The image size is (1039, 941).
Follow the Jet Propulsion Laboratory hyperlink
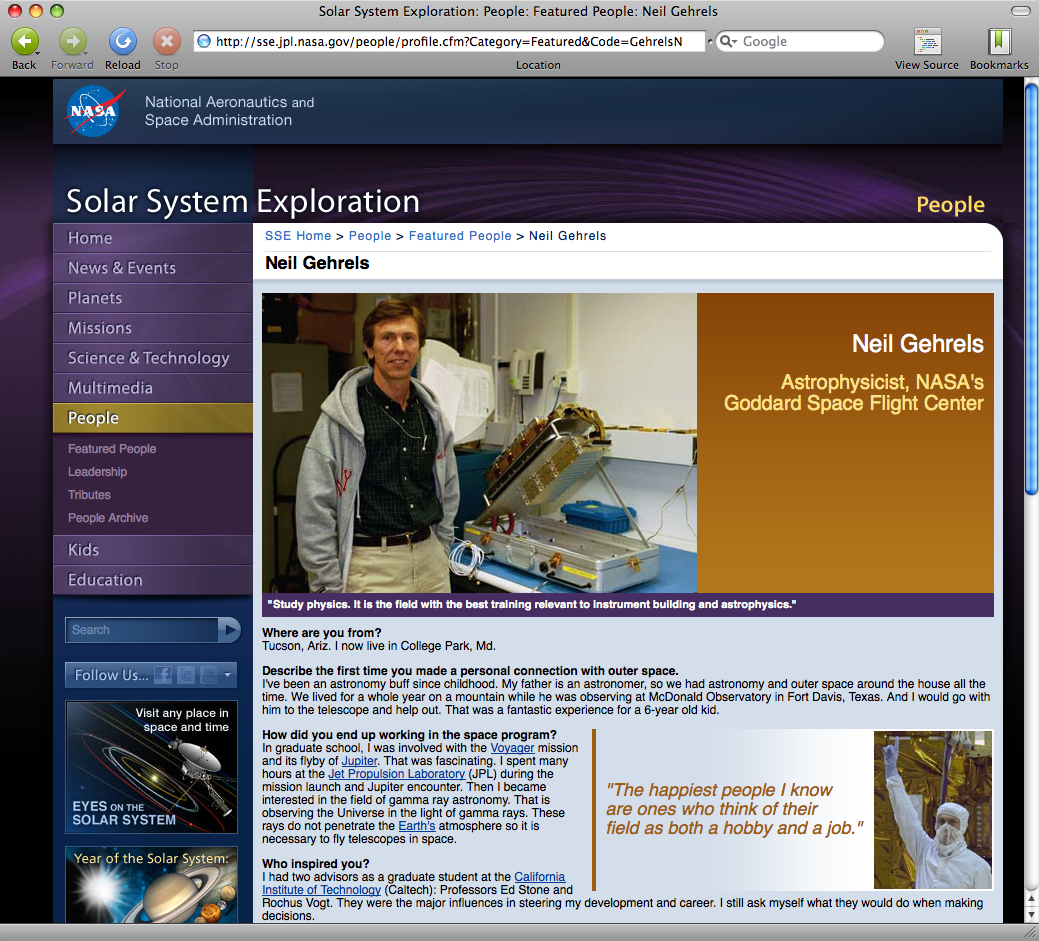tap(396, 773)
